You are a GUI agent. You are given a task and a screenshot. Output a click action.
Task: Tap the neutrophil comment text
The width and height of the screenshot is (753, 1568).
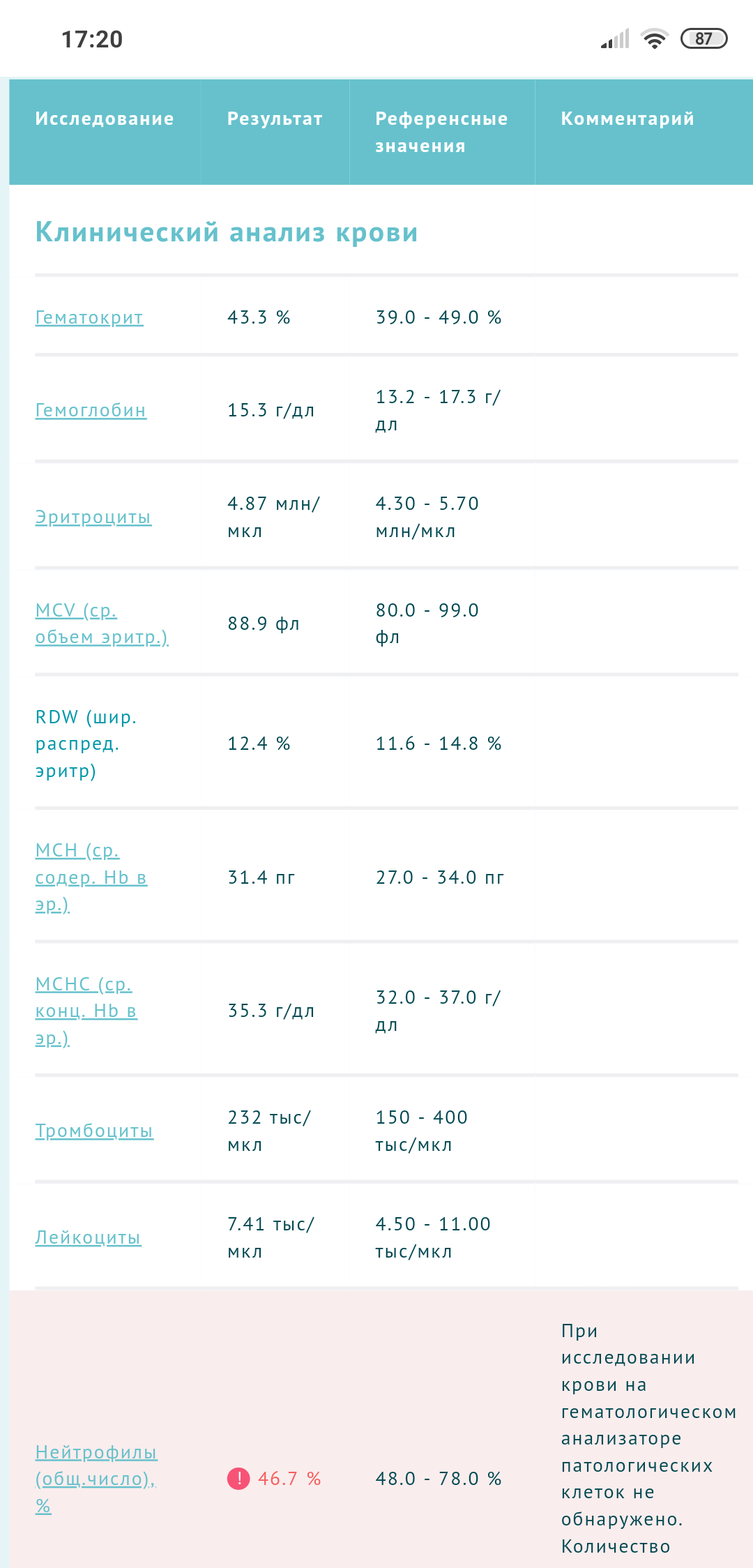648,1438
